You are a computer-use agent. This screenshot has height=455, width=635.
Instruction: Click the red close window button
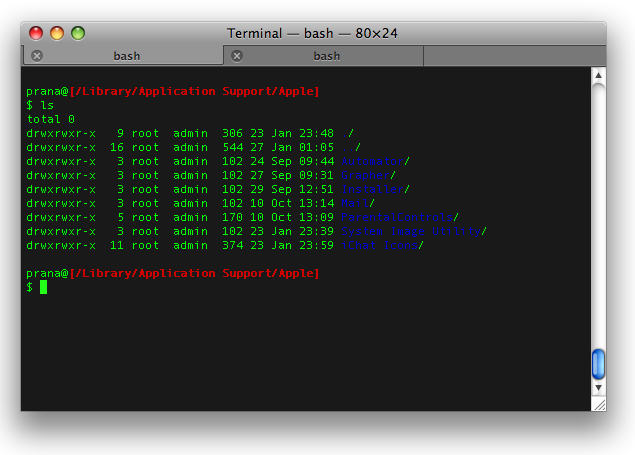(36, 33)
